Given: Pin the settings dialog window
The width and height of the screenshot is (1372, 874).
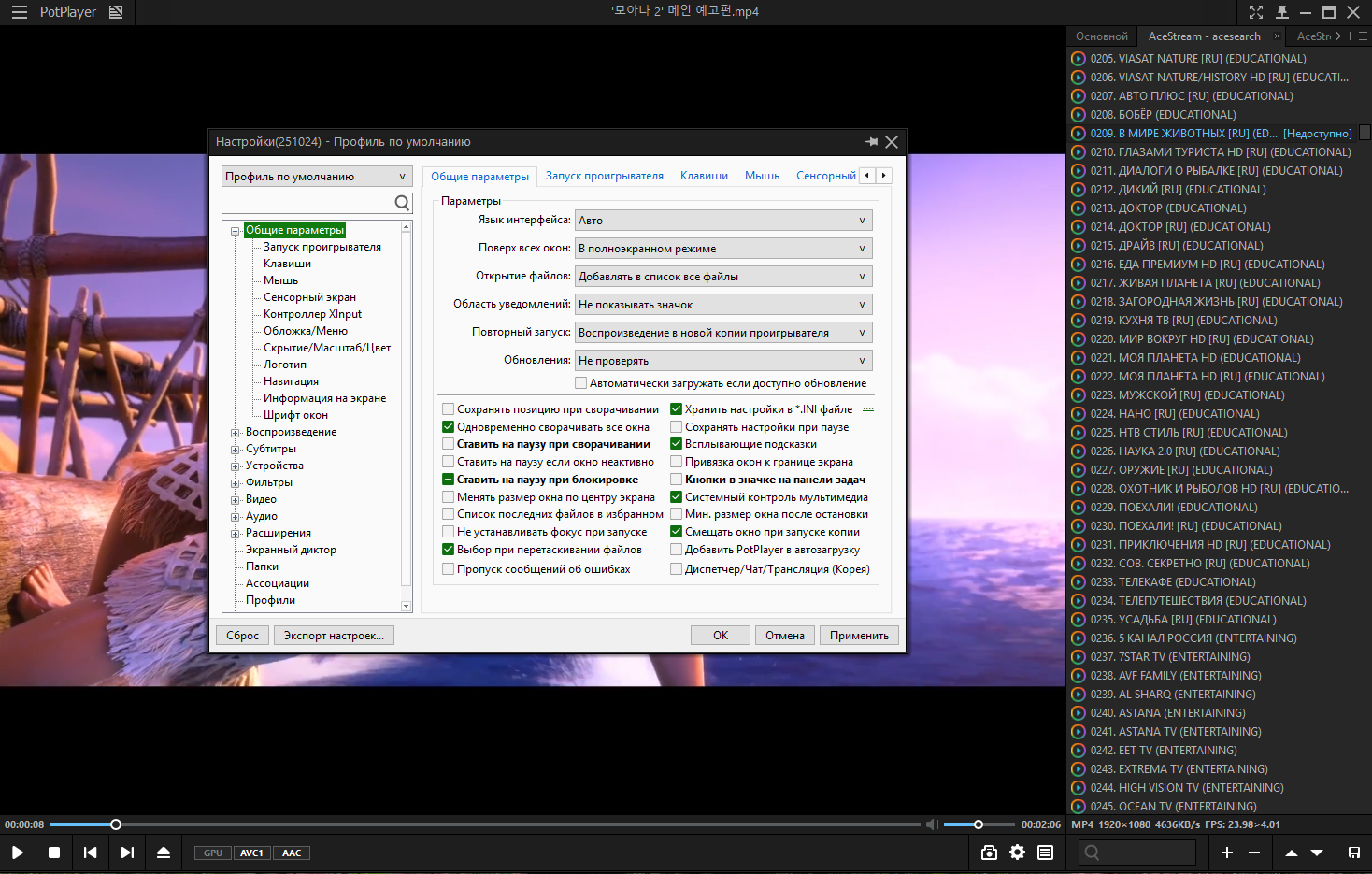Looking at the screenshot, I should [x=871, y=142].
